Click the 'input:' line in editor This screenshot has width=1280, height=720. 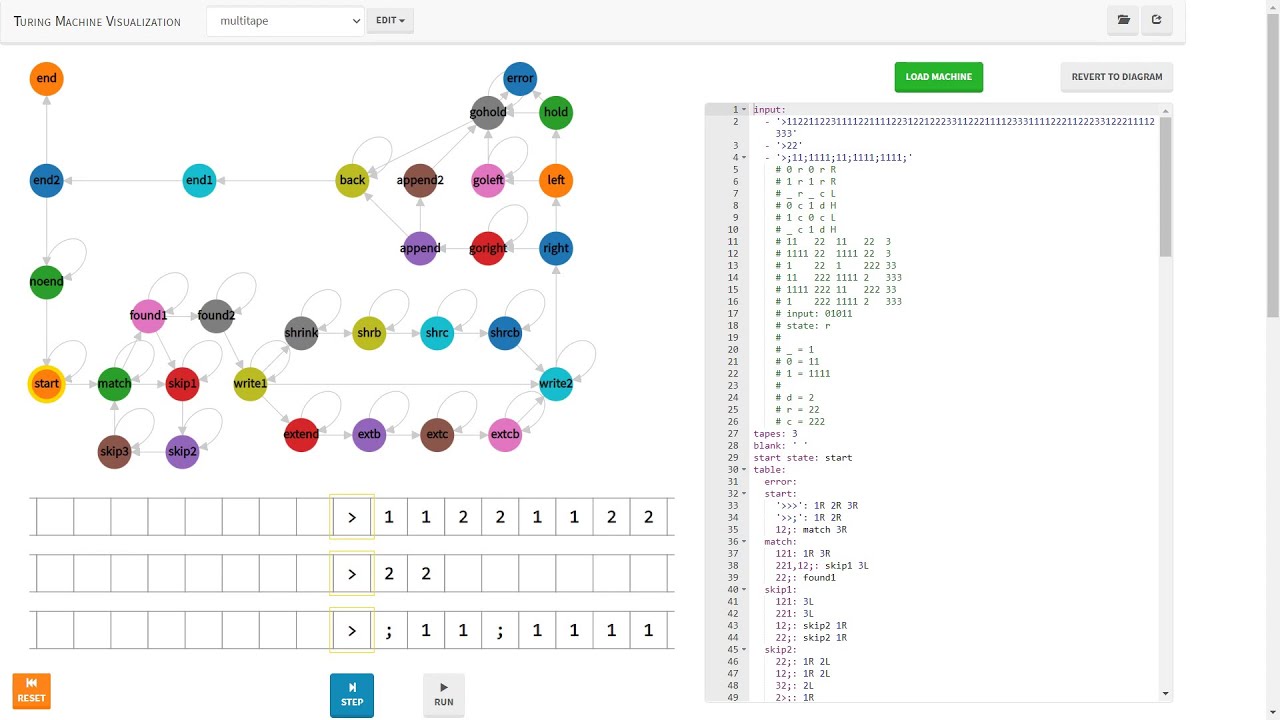pos(770,110)
